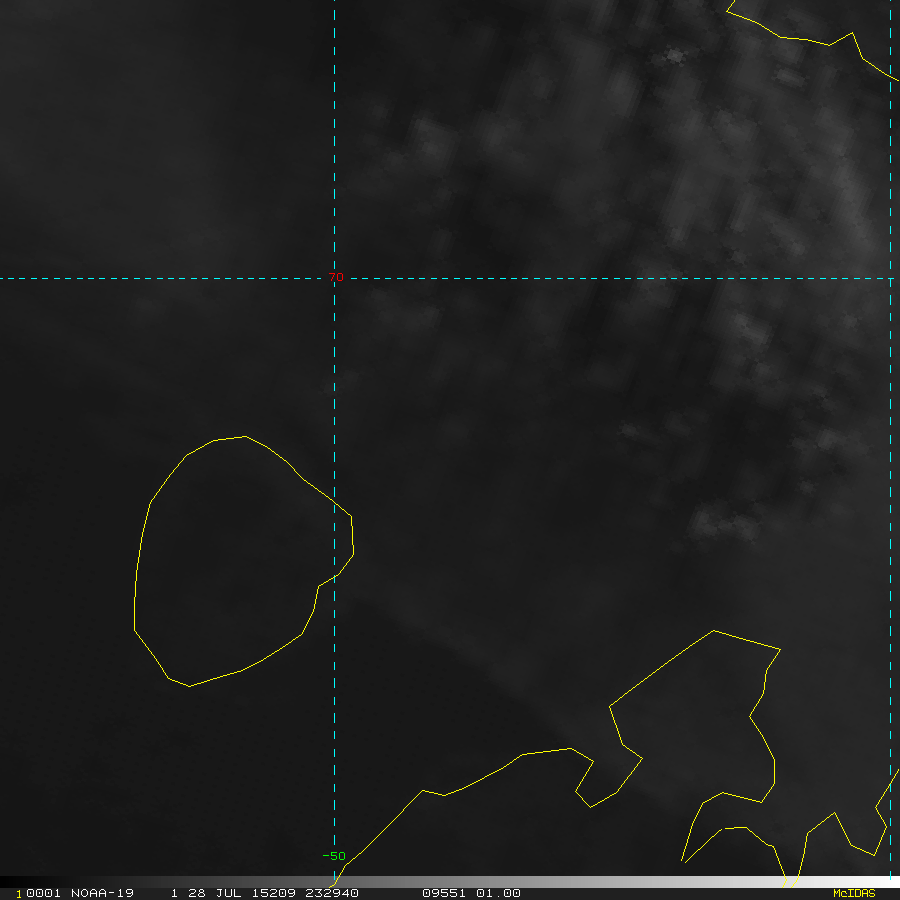Click the 09551 value in status bar

(x=444, y=893)
